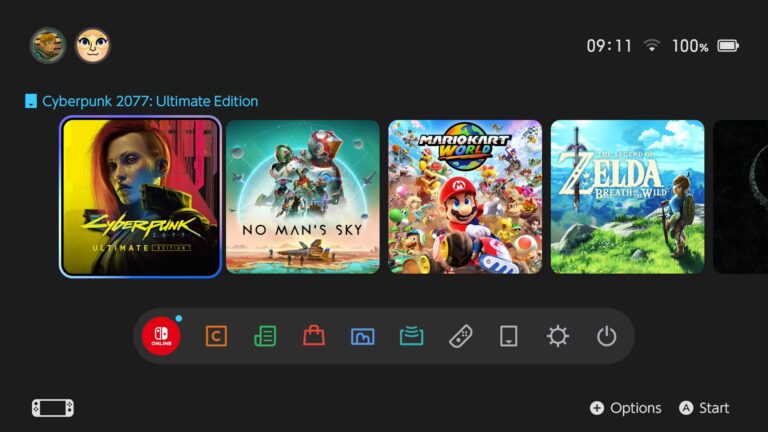Viewport: 768px width, 432px height.
Task: Select the Mario Kart World game tile
Action: pyautogui.click(x=465, y=197)
